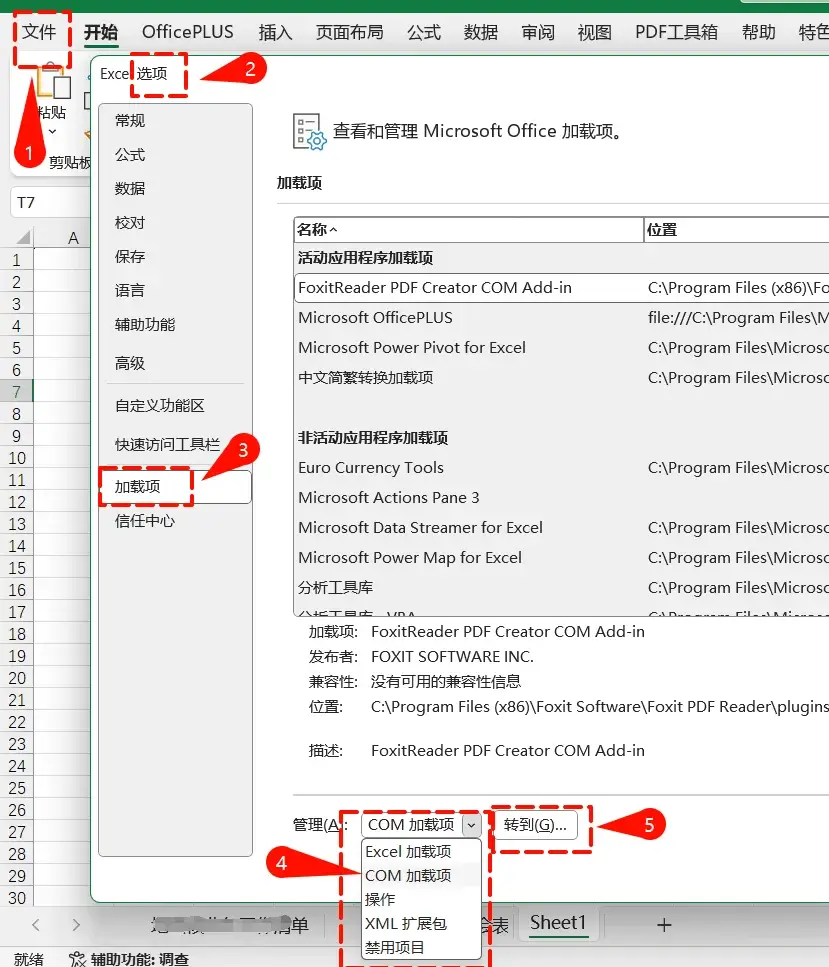Choose XML 扩展包 from dropdown list

pyautogui.click(x=421, y=924)
